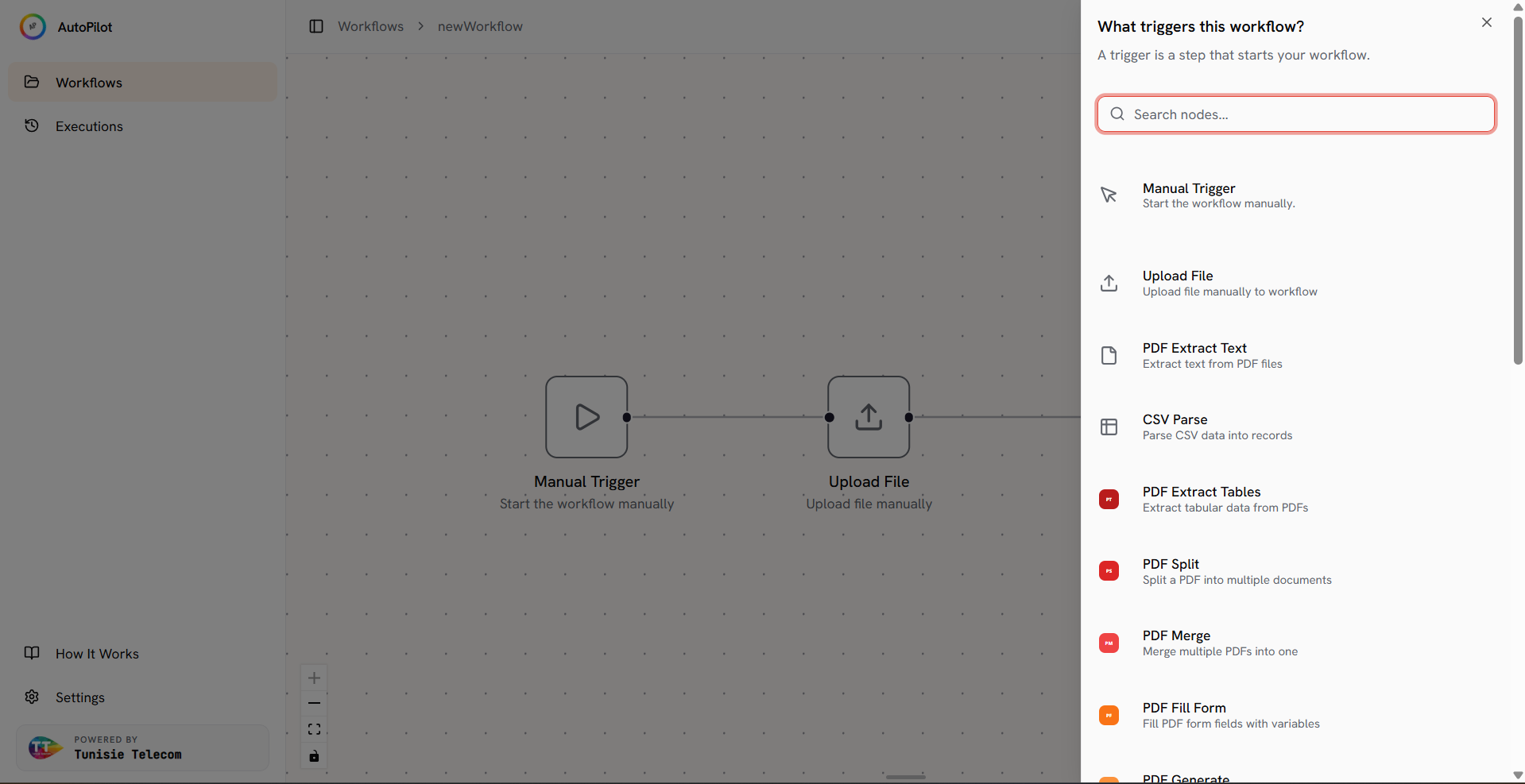Click the Upload File arrow icon in the panel
The image size is (1525, 784).
[1109, 283]
